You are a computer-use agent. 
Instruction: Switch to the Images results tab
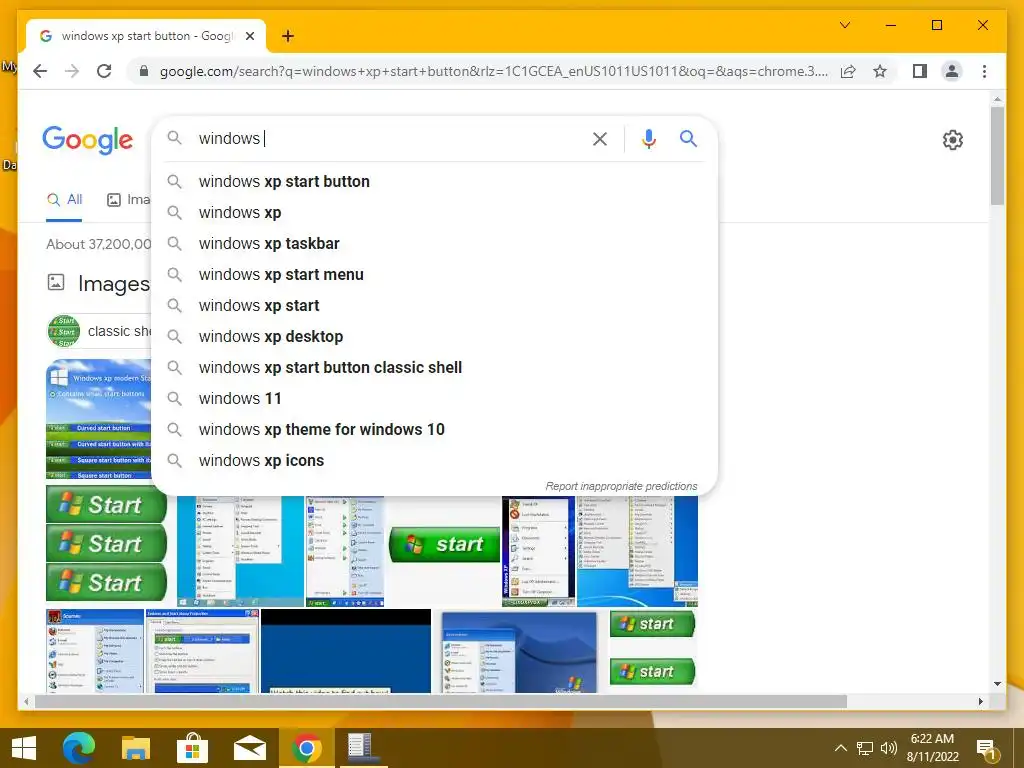tap(129, 200)
